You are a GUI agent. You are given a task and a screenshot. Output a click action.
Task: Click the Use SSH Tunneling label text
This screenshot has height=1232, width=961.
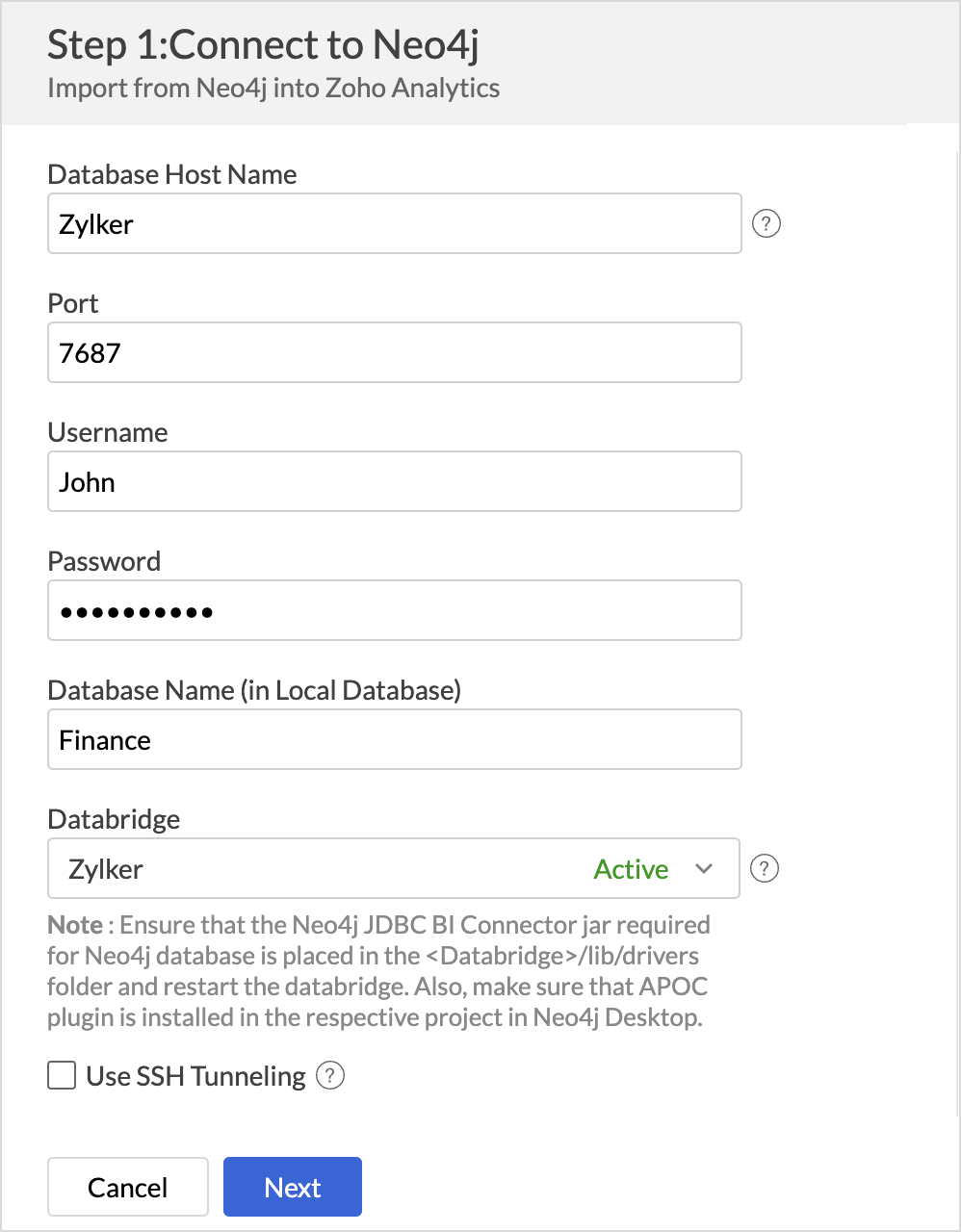coord(195,1076)
